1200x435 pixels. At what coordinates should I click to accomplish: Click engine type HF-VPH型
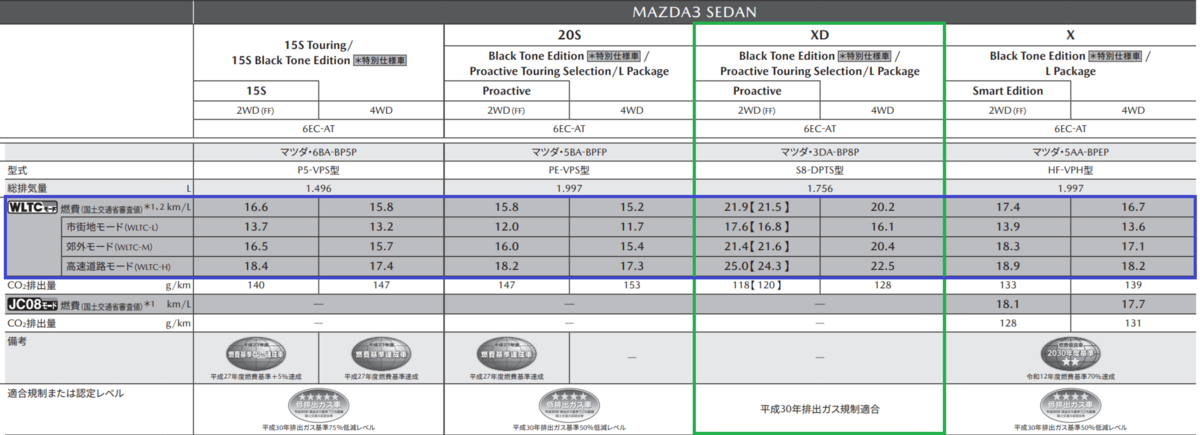pyautogui.click(x=1070, y=170)
